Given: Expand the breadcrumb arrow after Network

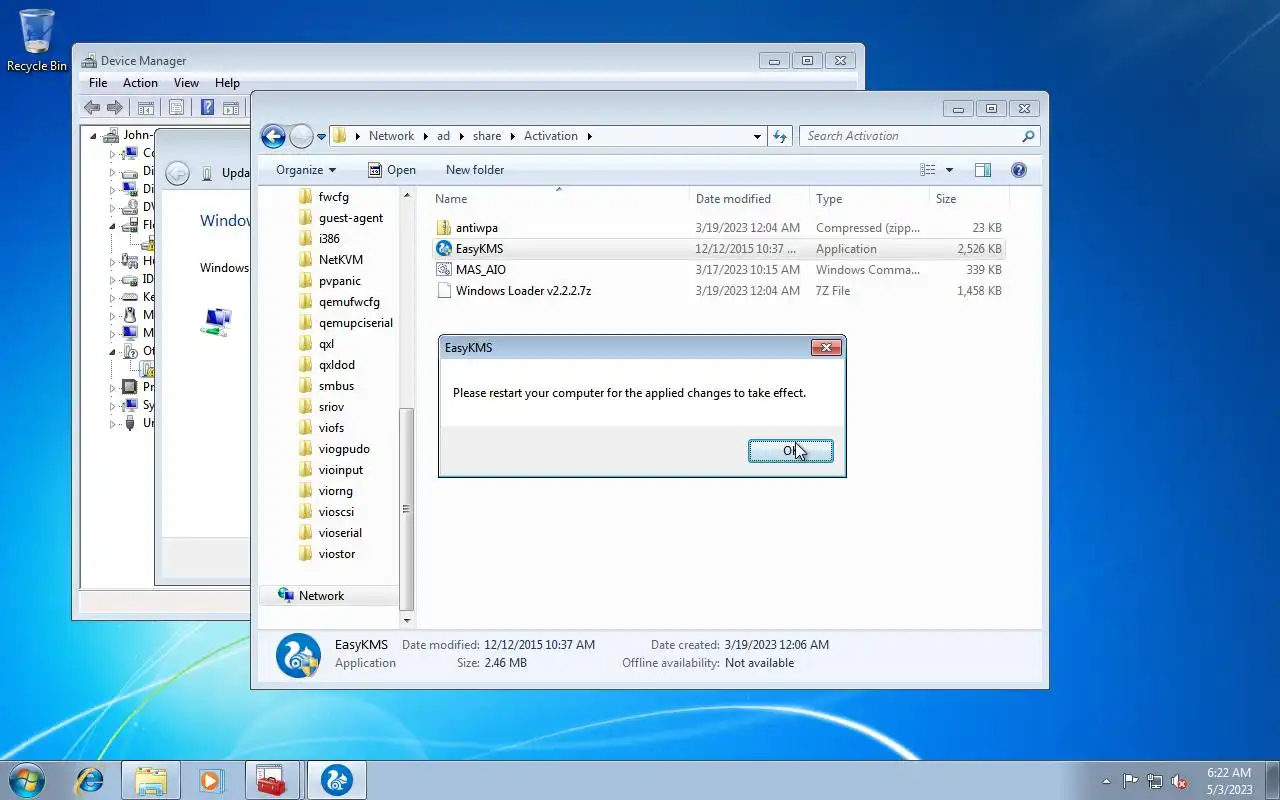Looking at the screenshot, I should pyautogui.click(x=425, y=136).
